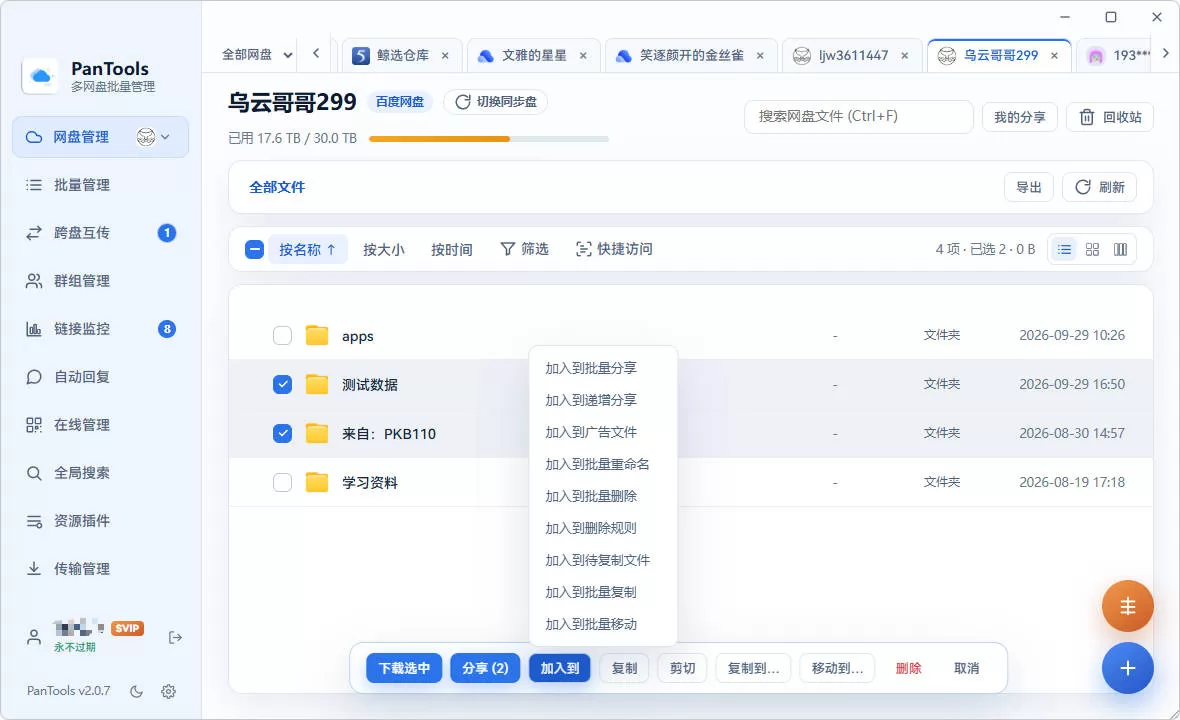Open 批量管理 sidebar item
Viewport: 1180px width, 720px height.
coord(101,185)
